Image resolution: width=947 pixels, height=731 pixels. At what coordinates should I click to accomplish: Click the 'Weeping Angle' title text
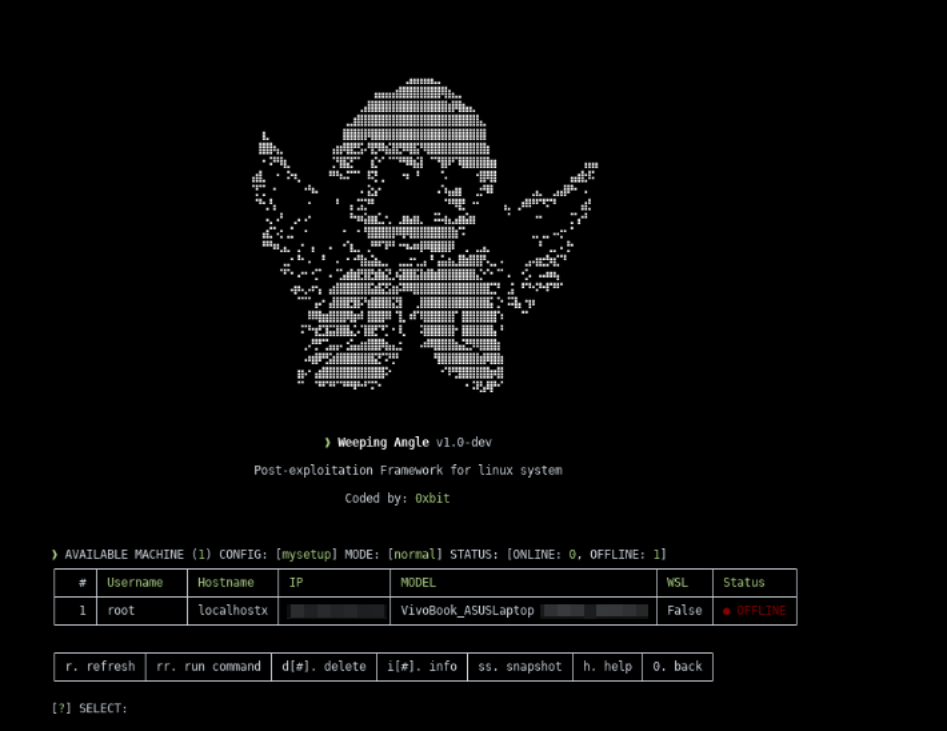click(383, 442)
